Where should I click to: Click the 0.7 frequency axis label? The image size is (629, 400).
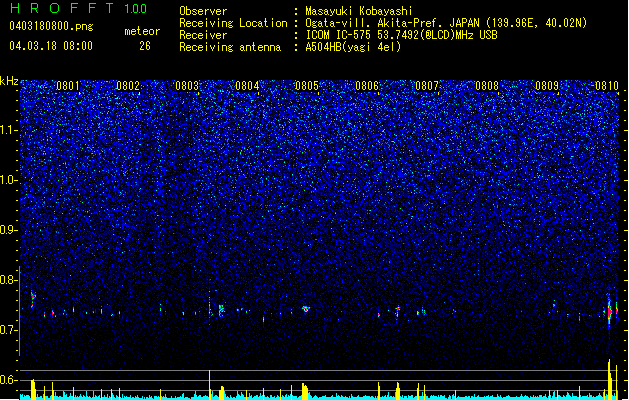point(8,330)
